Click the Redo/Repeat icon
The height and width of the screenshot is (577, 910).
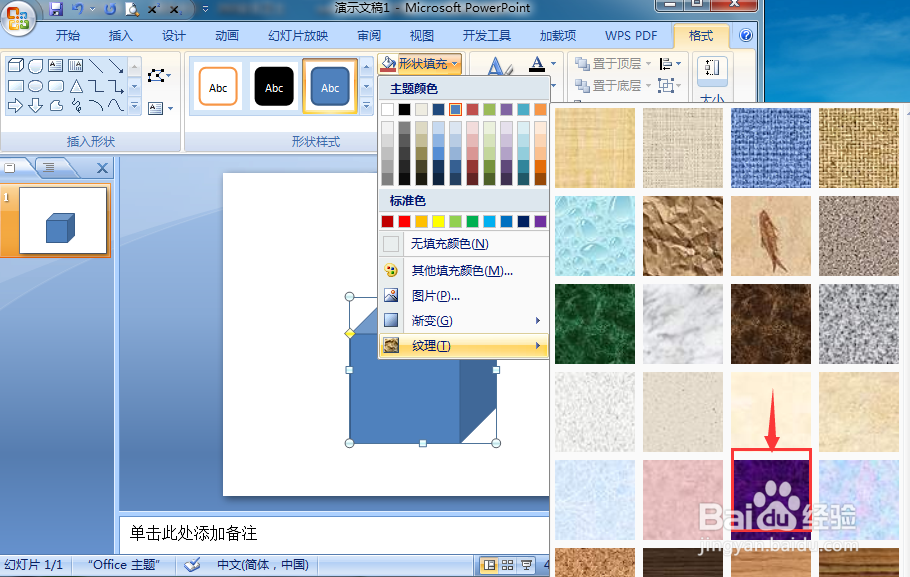click(x=110, y=9)
